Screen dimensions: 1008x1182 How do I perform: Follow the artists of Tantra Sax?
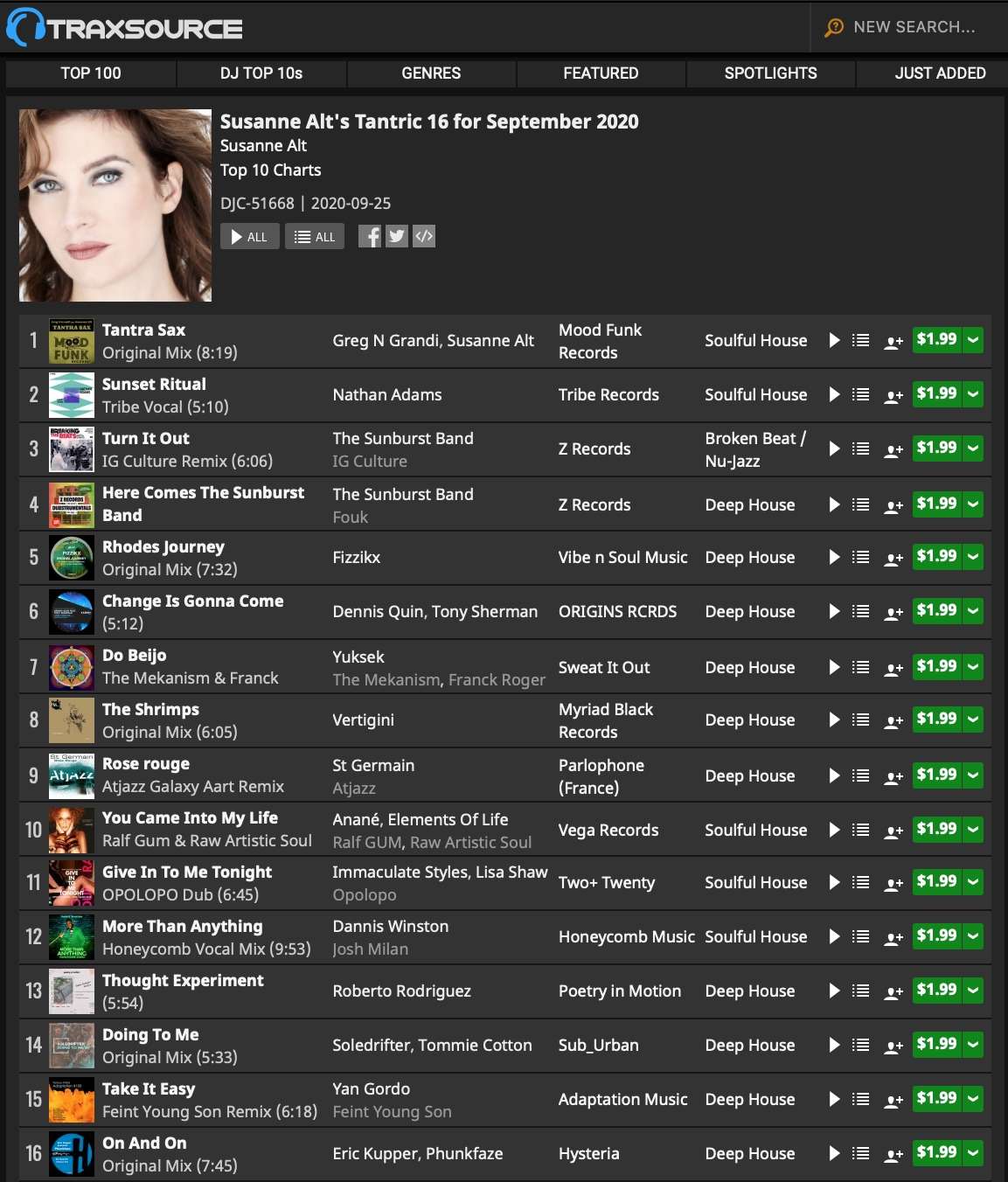pyautogui.click(x=893, y=341)
